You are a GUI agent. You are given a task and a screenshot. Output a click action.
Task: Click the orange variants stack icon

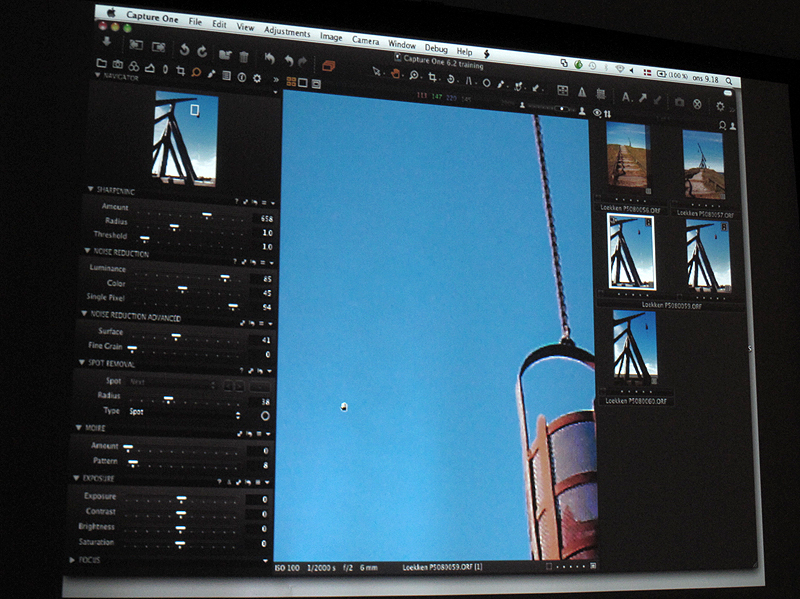(328, 66)
